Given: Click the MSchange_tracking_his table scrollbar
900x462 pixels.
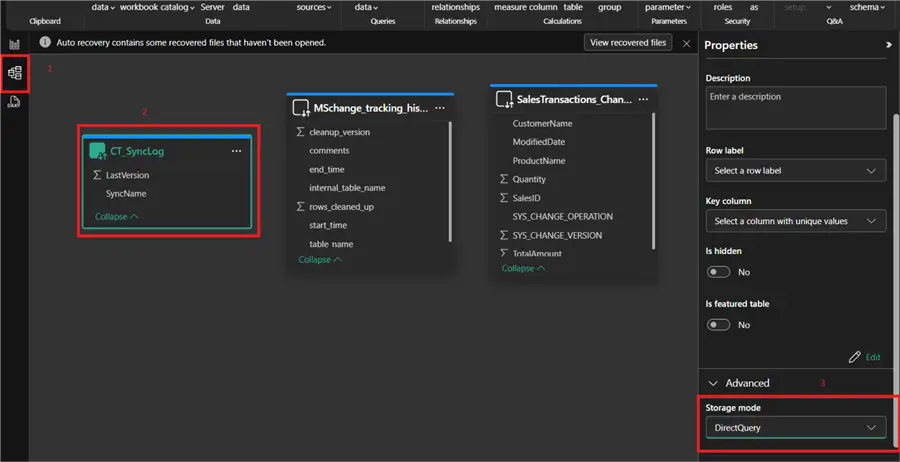Looking at the screenshot, I should 450,181.
